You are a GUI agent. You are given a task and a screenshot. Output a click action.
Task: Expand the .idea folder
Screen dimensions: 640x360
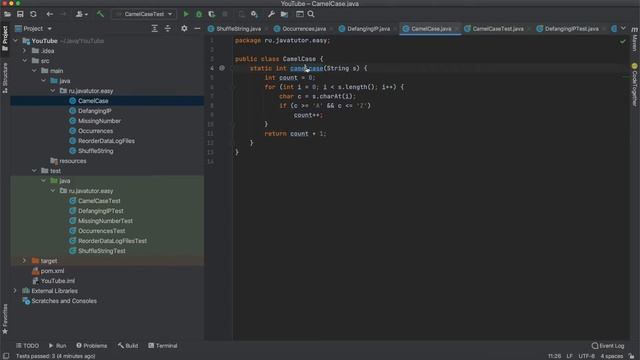24,51
